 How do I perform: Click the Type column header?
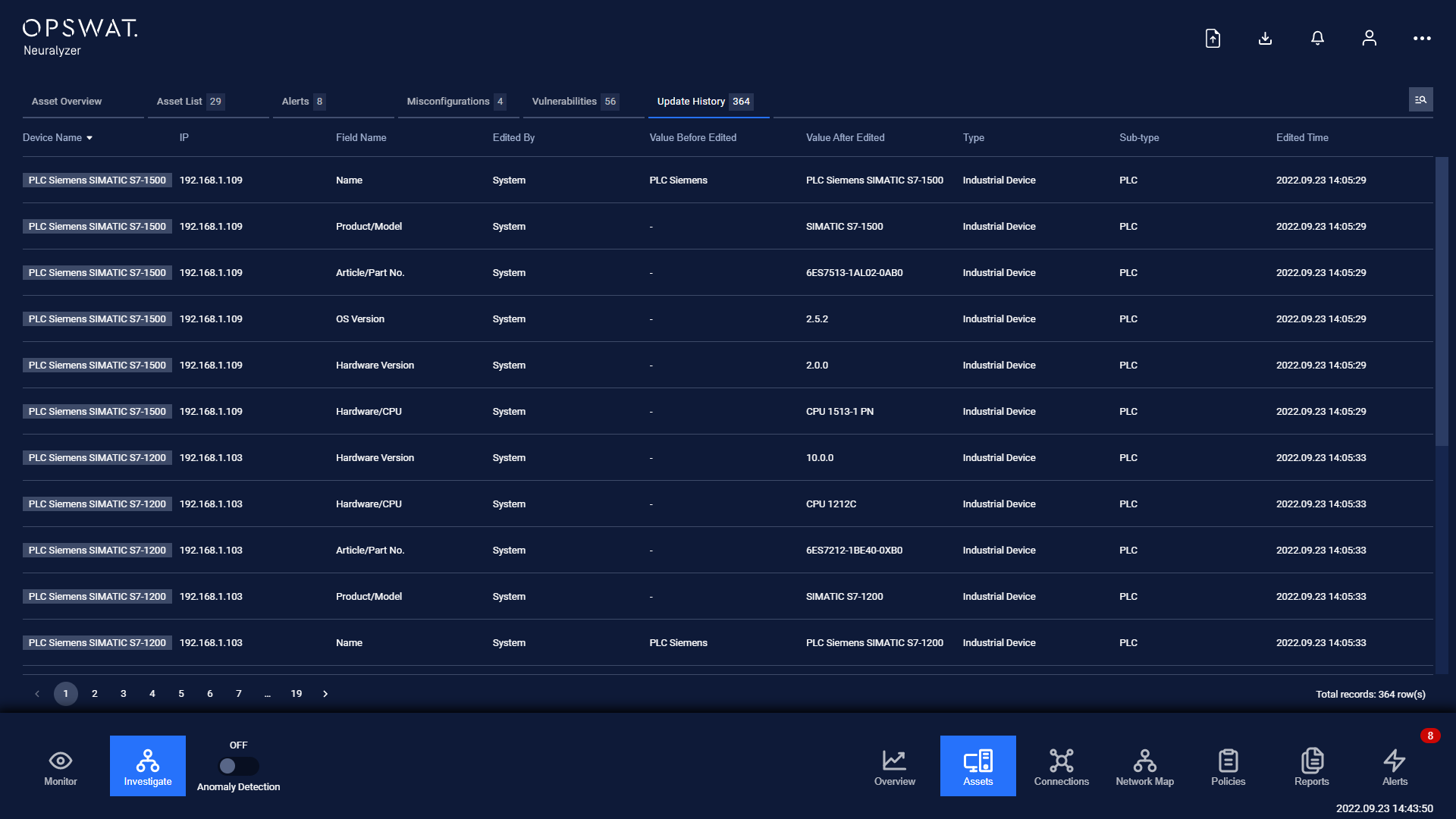pos(973,138)
